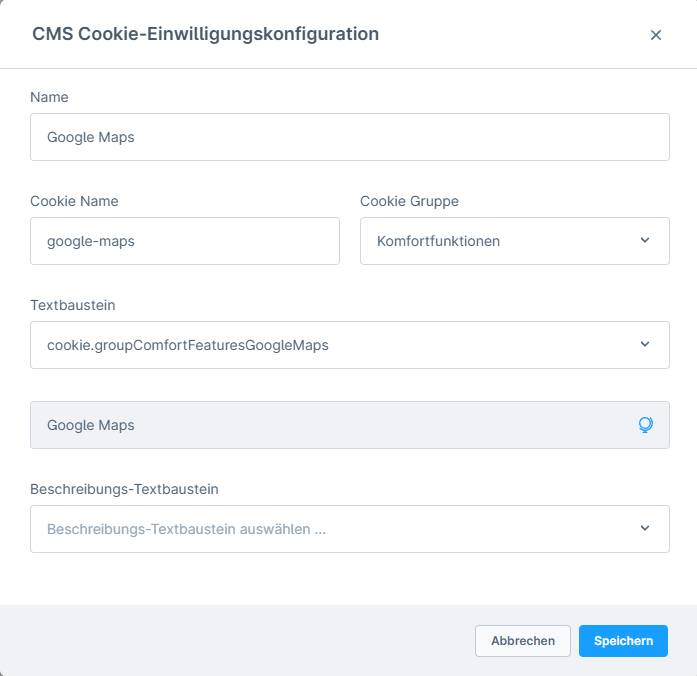Open the Beschreibungs-Textbaustein auswählen dropdown
697x676 pixels.
[350, 529]
